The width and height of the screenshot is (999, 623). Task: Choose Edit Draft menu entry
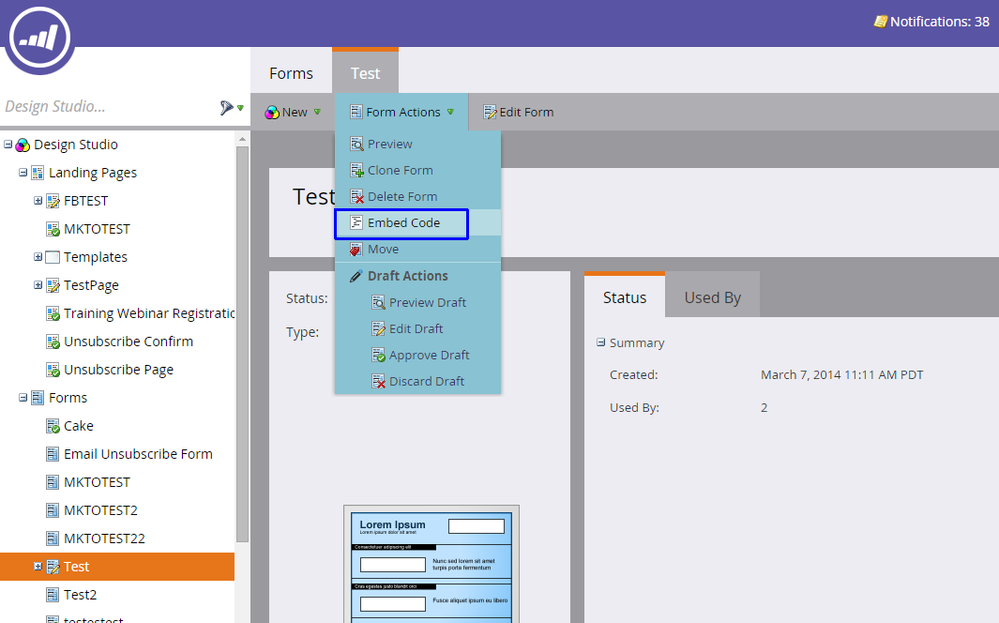(x=415, y=329)
